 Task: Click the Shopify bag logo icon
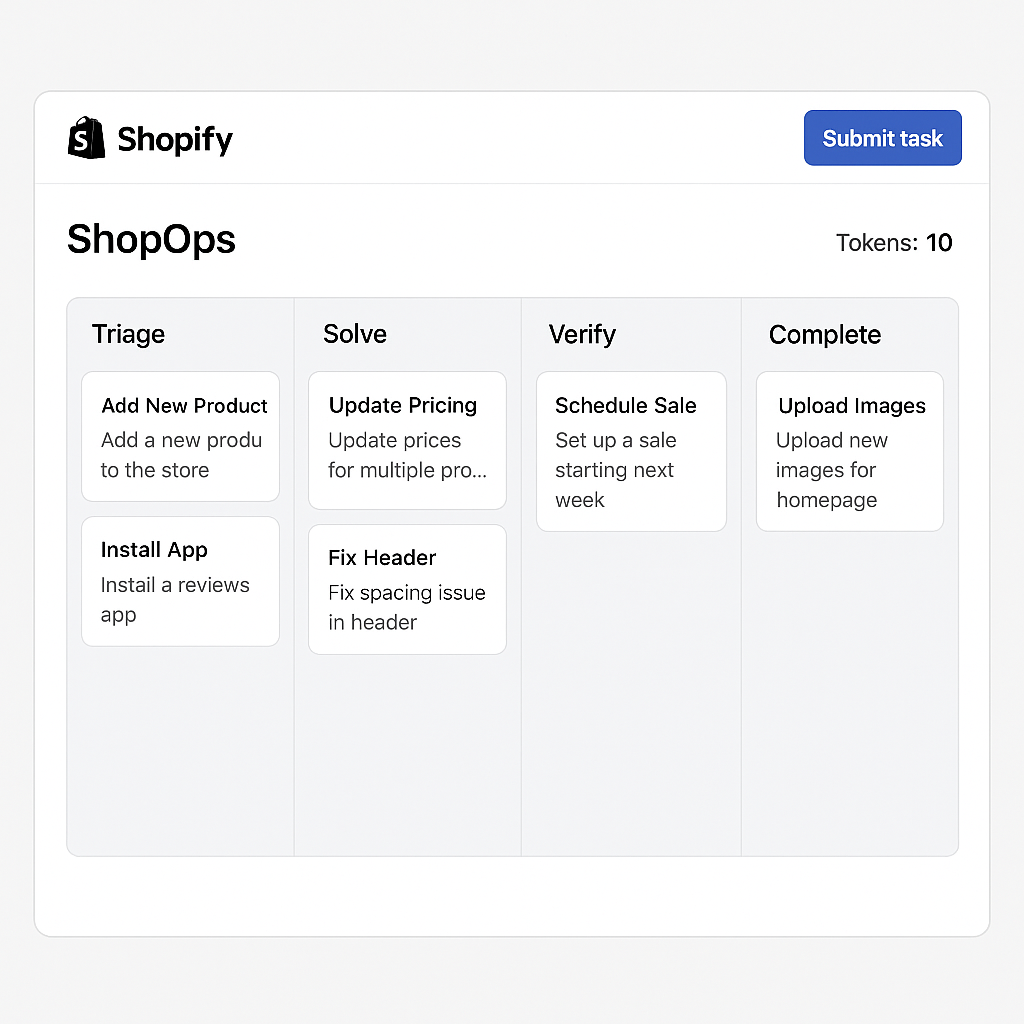click(85, 138)
